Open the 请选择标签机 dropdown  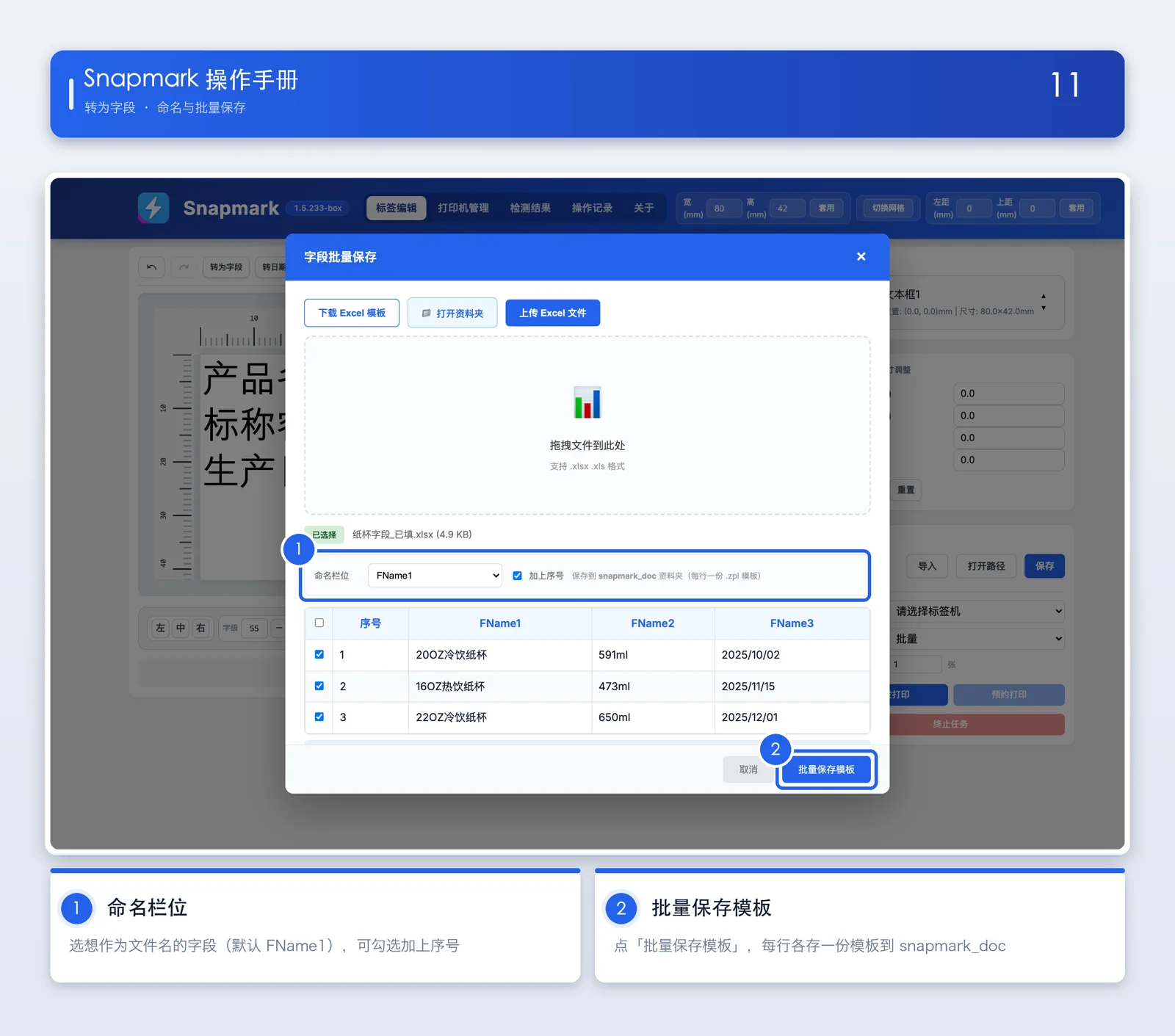click(977, 611)
